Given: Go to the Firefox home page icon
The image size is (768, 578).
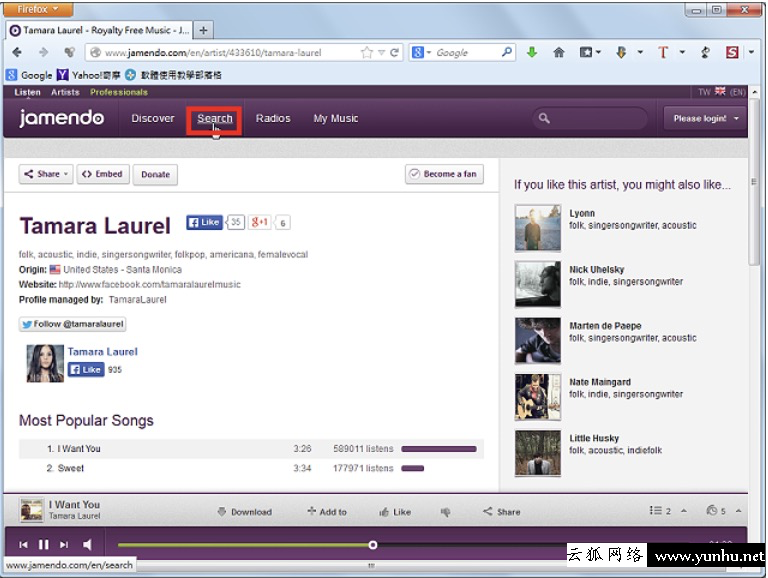Looking at the screenshot, I should click(558, 52).
